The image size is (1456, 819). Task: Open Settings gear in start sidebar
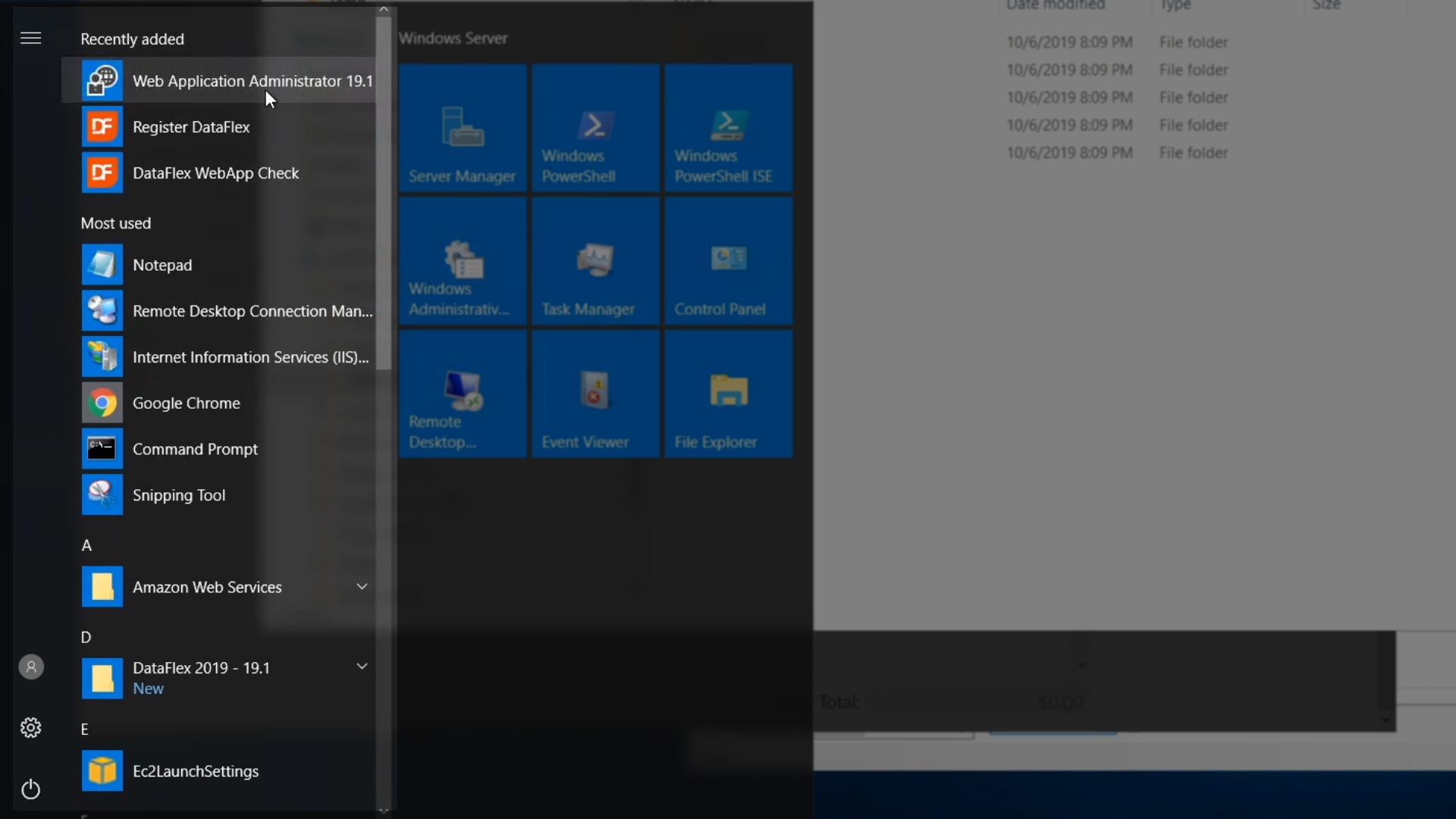(x=31, y=728)
